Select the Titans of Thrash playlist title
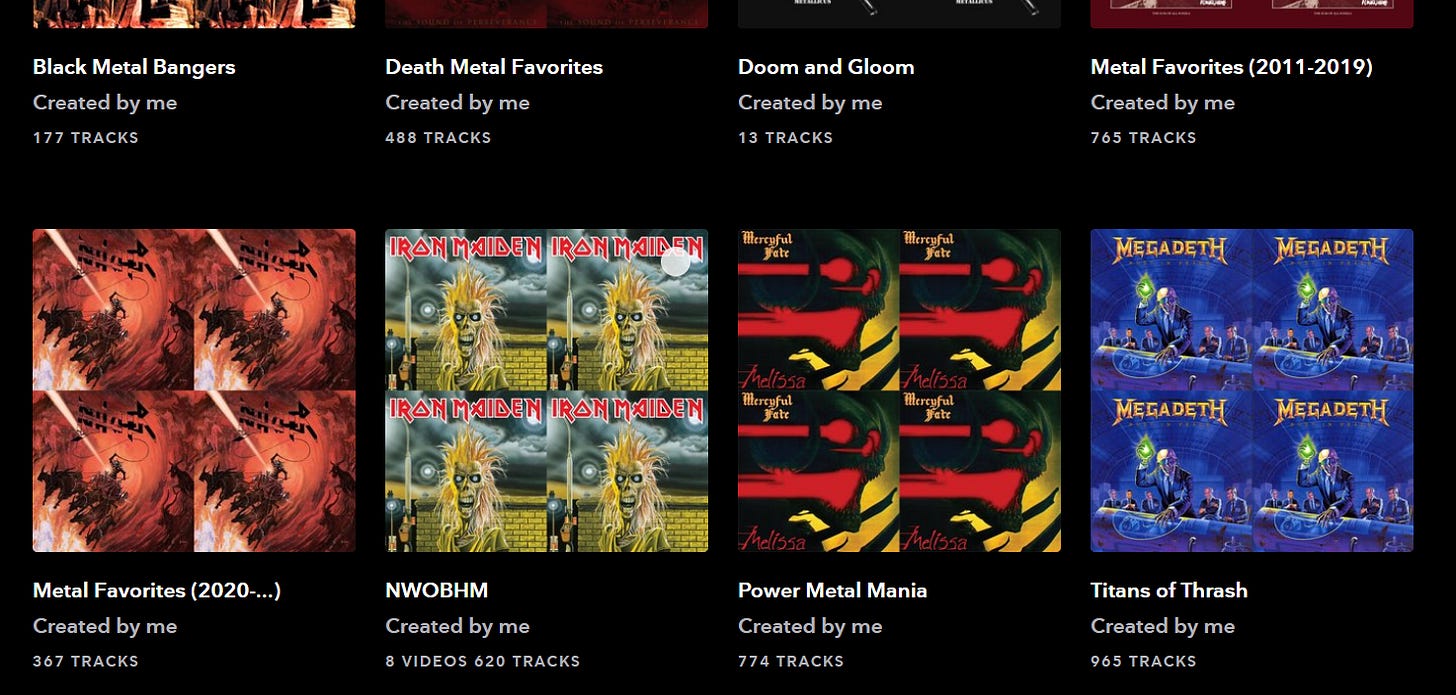 pyautogui.click(x=1169, y=590)
